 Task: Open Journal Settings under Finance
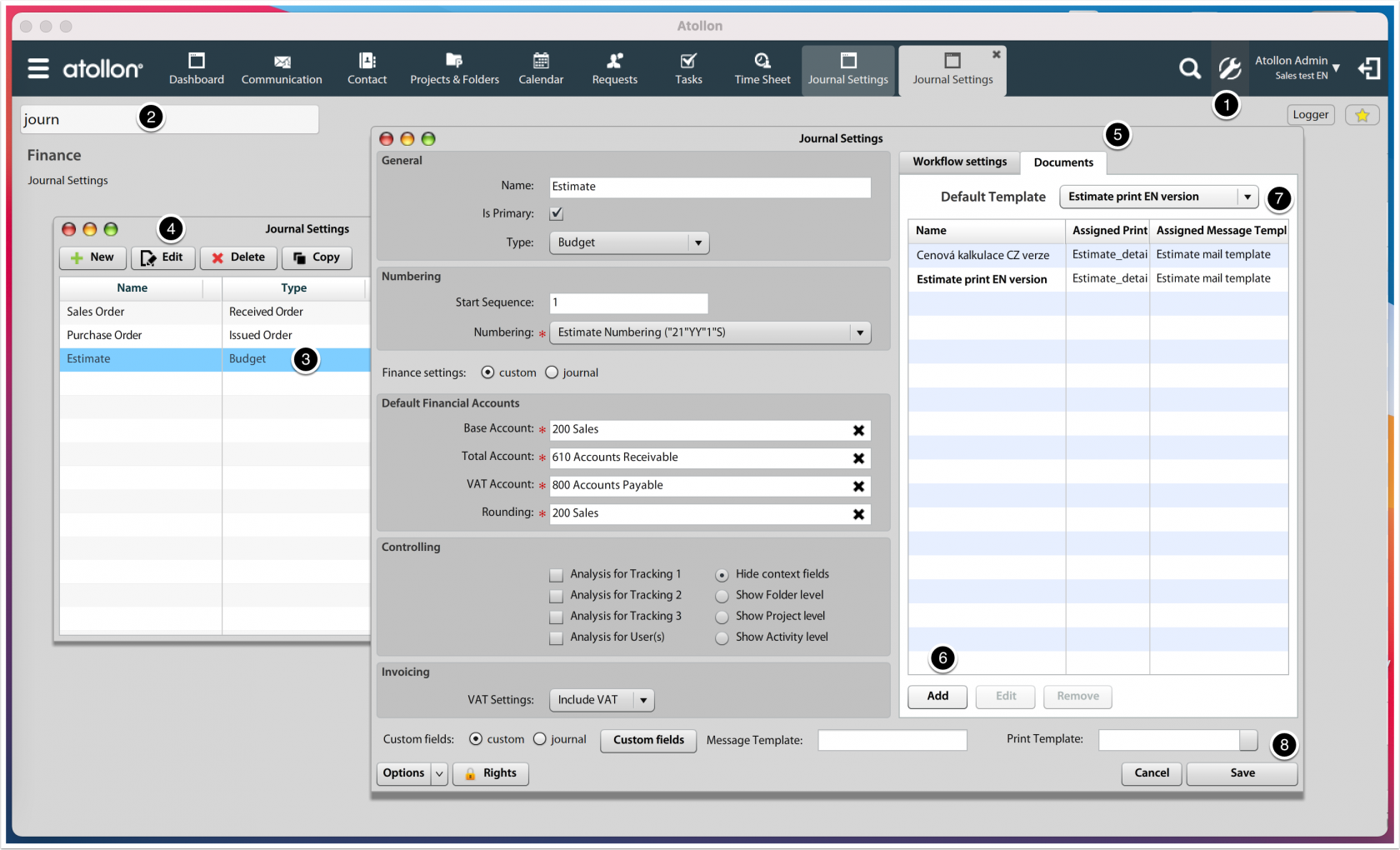tap(67, 181)
